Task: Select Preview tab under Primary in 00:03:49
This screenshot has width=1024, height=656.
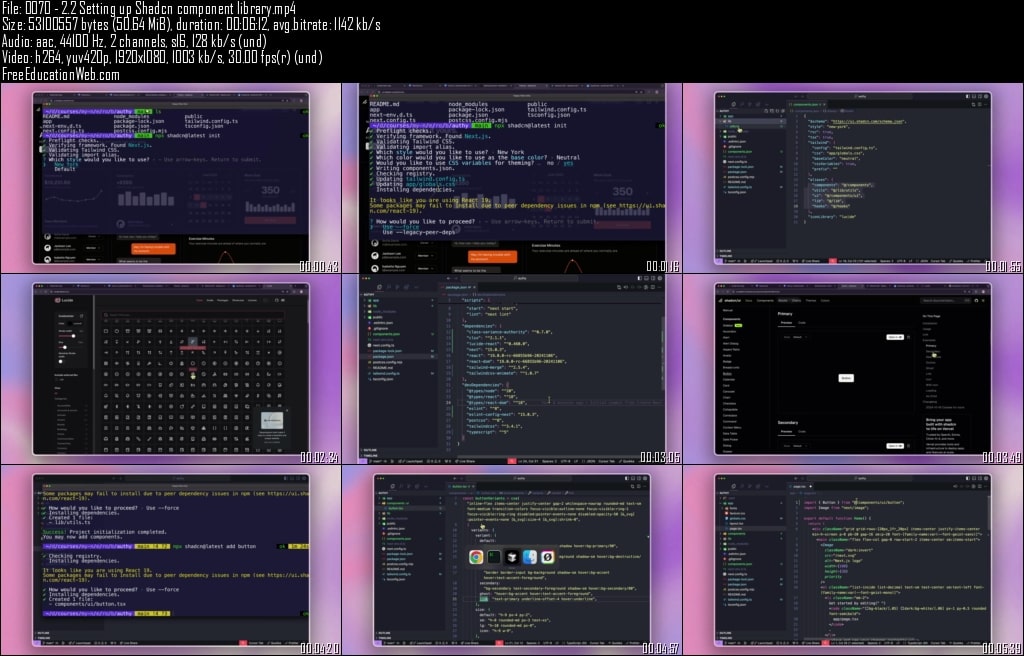Action: pyautogui.click(x=786, y=323)
